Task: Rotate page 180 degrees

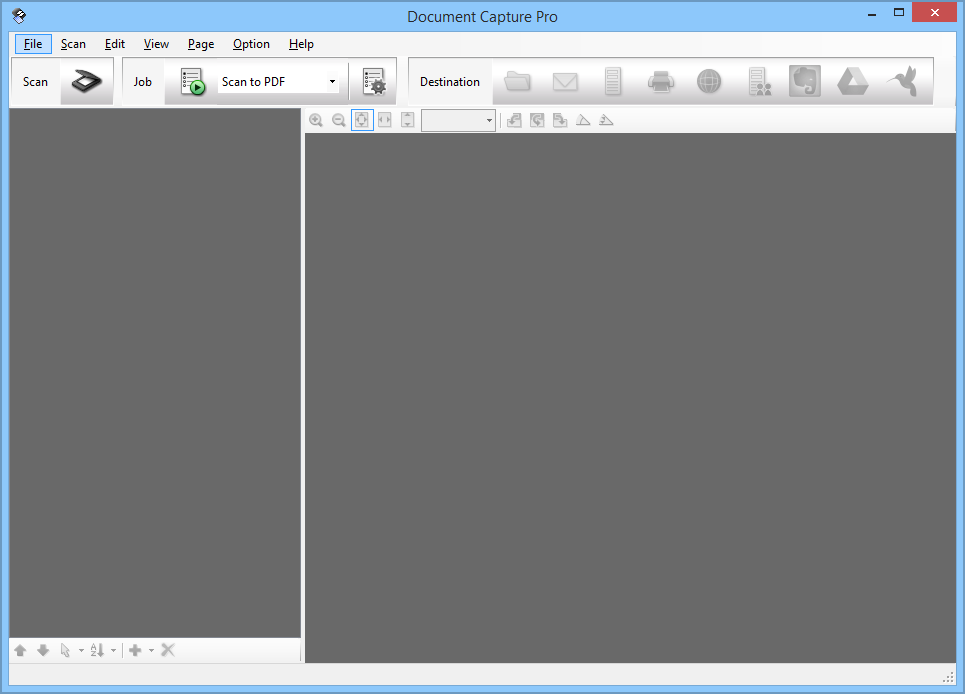Action: (537, 120)
